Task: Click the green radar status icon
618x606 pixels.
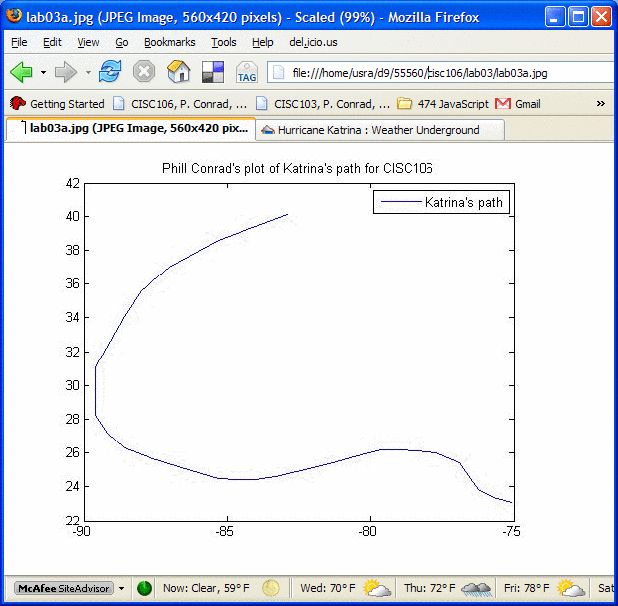Action: point(144,588)
